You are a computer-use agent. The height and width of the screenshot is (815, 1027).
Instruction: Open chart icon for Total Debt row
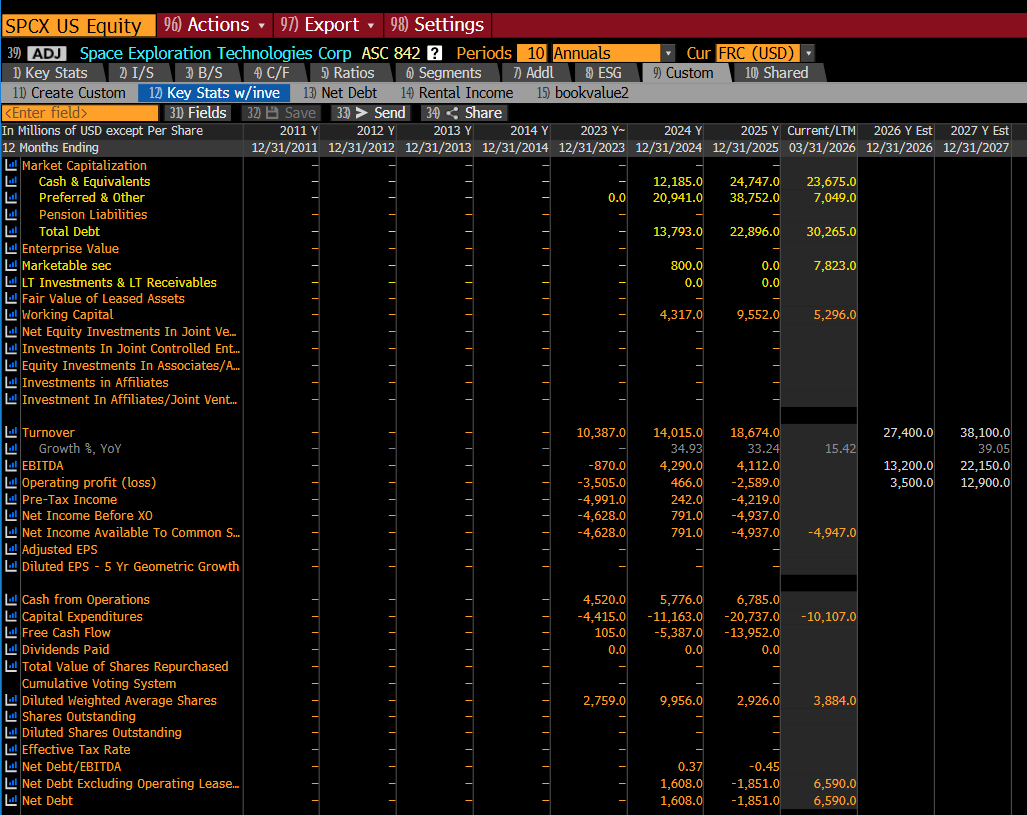[11, 231]
